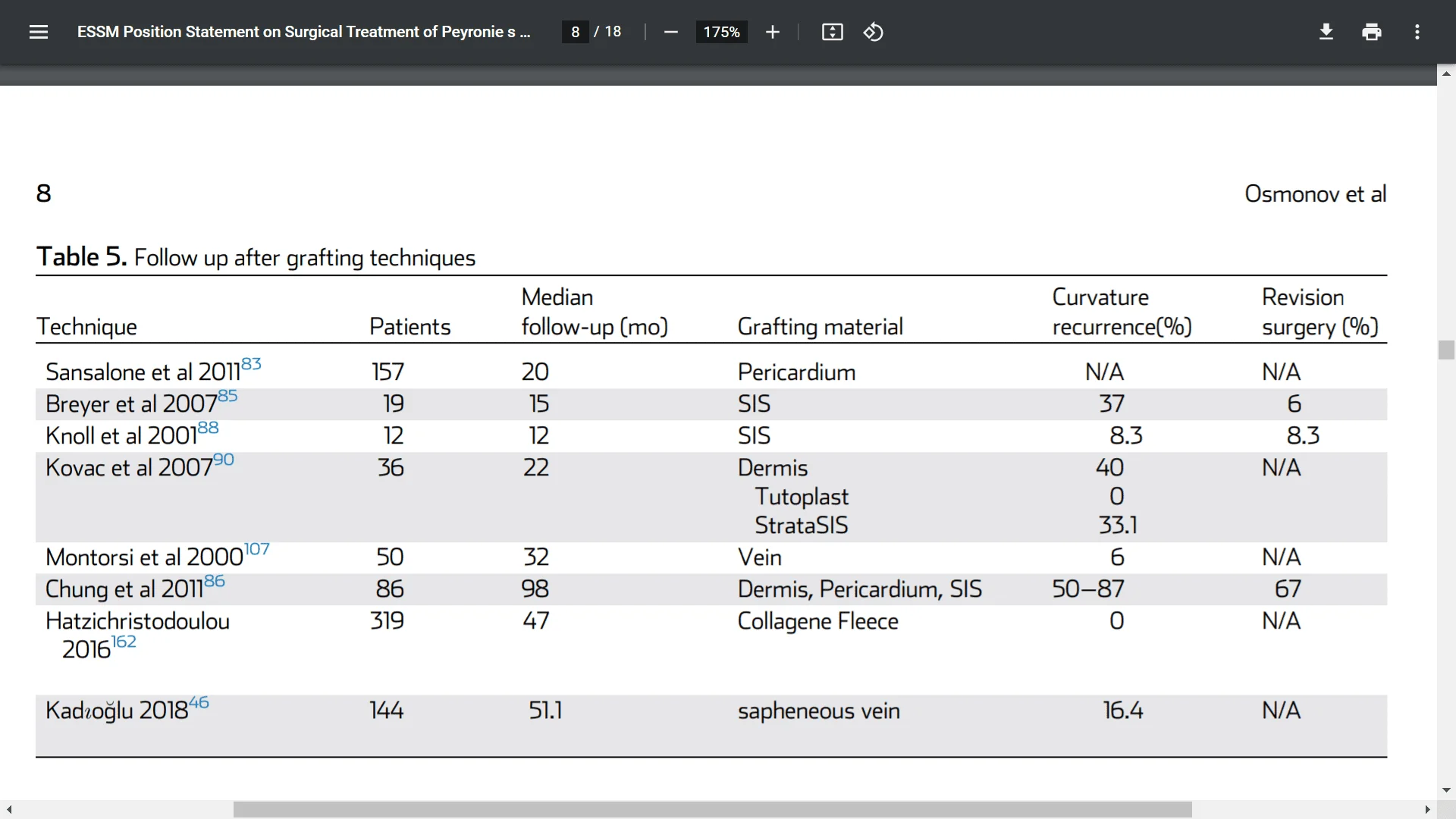Edit the page number field
Screen dimensions: 1456x819
(x=576, y=32)
